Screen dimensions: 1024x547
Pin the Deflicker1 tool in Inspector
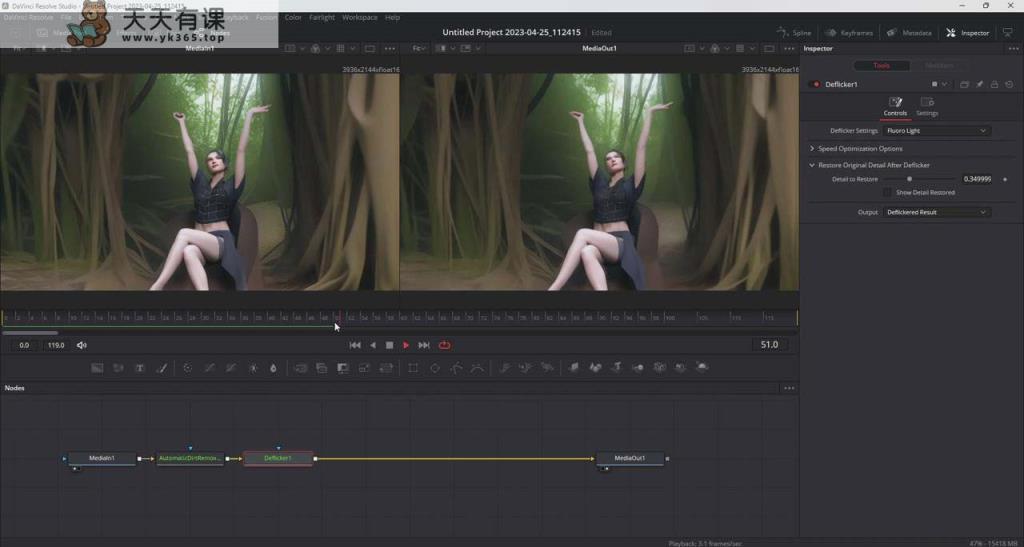coord(980,84)
